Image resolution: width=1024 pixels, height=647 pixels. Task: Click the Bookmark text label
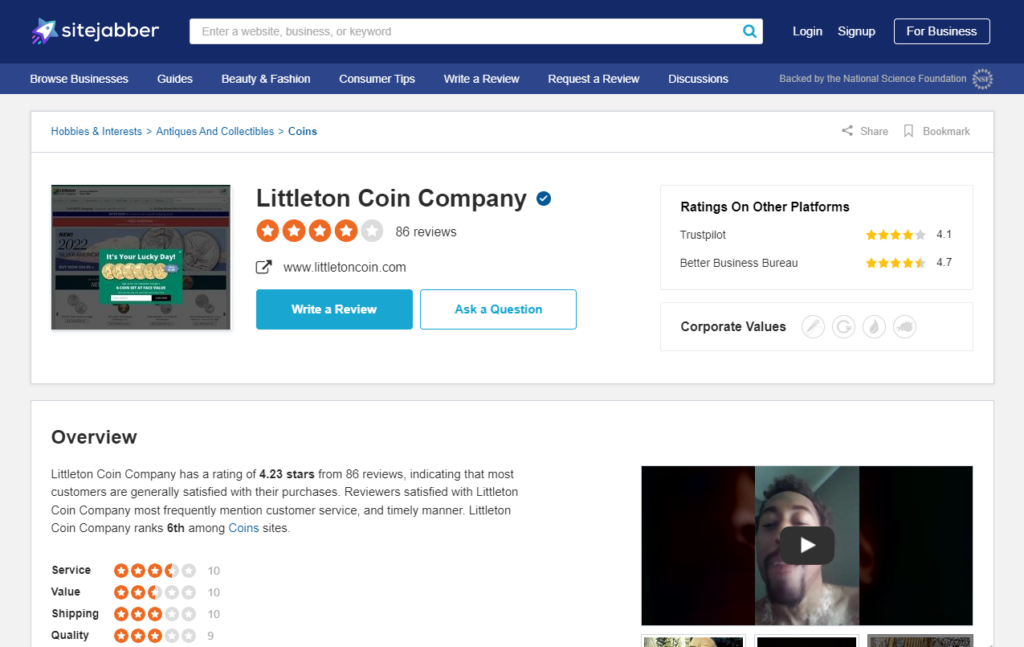tap(946, 131)
